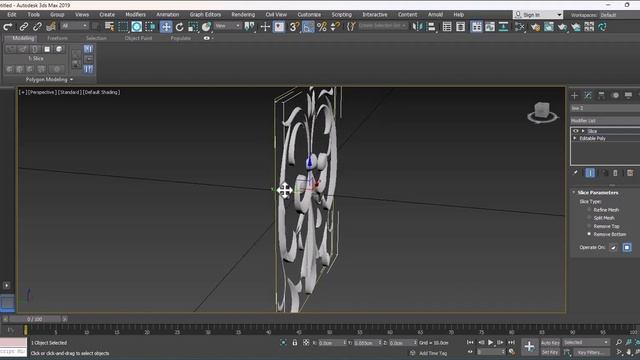
Task: Activate Select and Rotate tool
Action: coord(180,27)
